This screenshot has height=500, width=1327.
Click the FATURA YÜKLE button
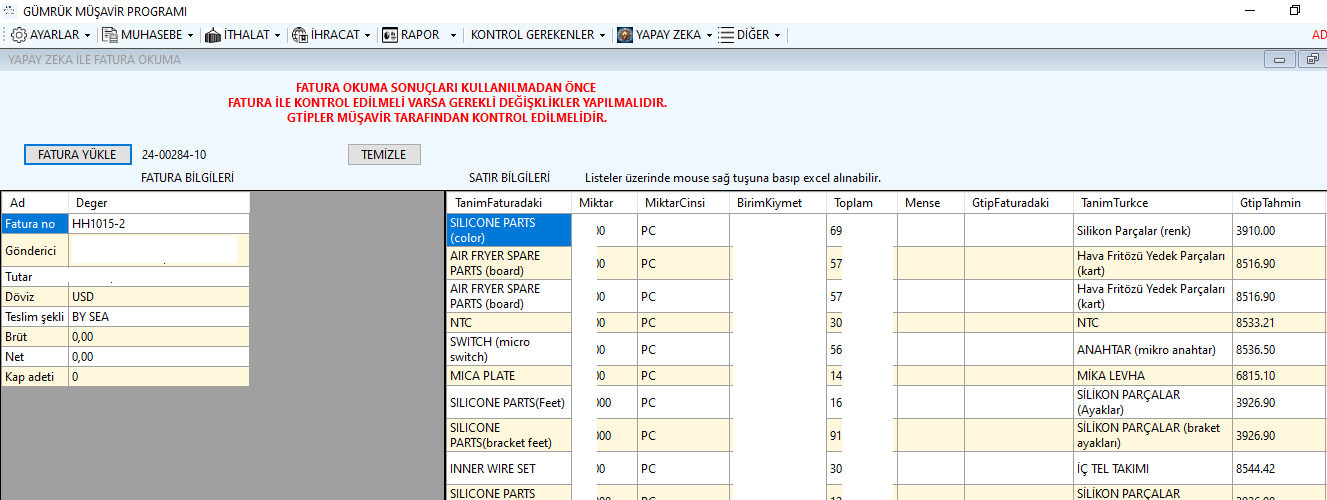point(77,155)
